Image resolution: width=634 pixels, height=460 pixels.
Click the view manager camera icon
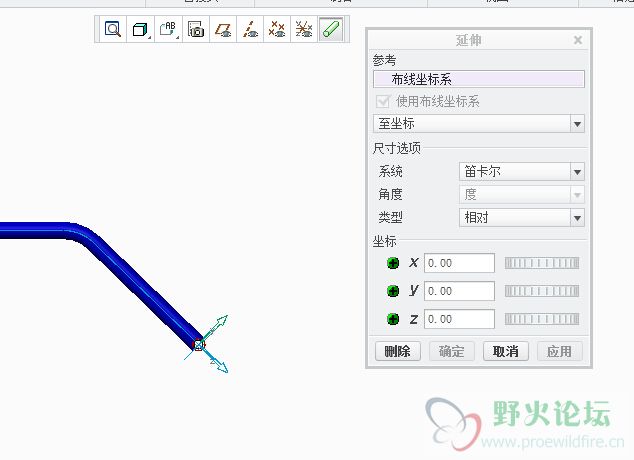(x=196, y=29)
